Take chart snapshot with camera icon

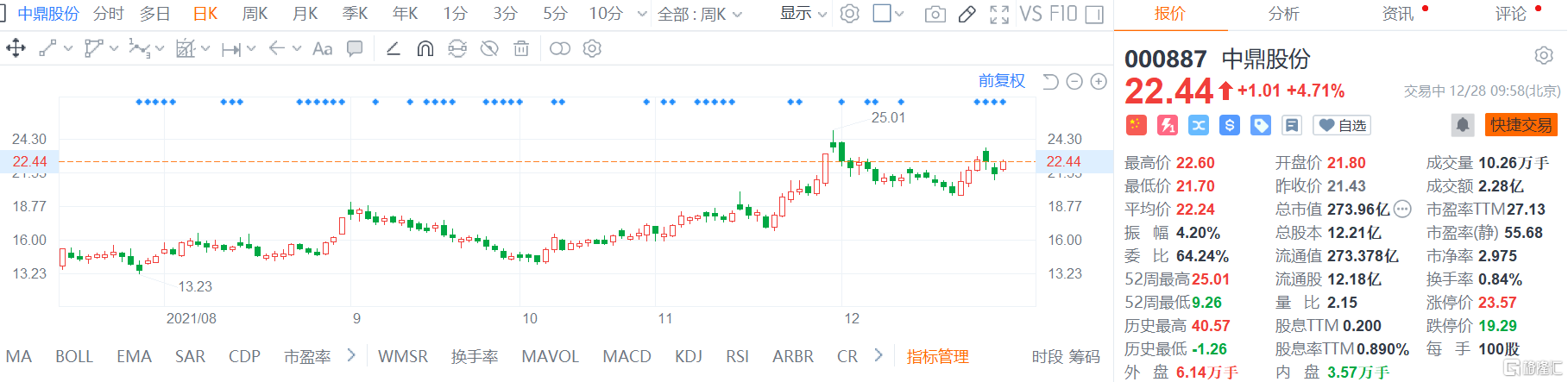[x=935, y=14]
